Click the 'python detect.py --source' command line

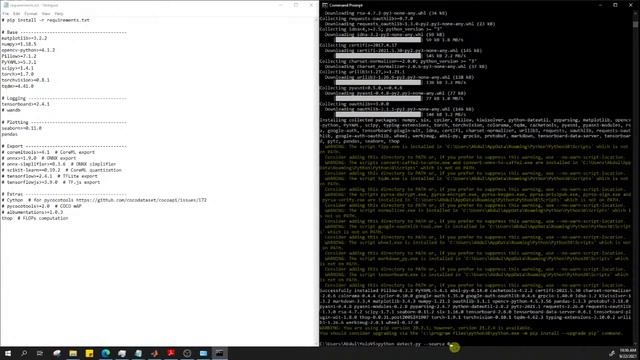[385, 344]
